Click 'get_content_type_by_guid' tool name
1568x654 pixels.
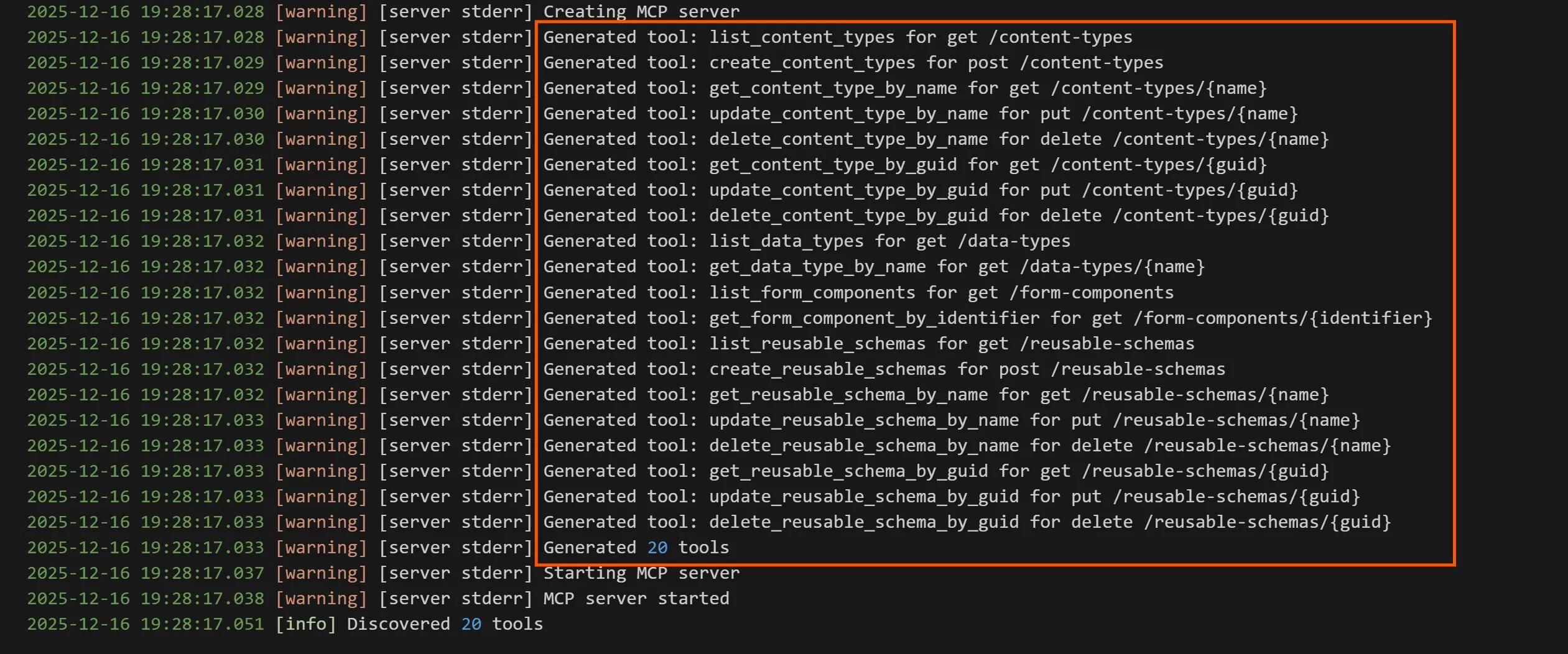click(832, 165)
